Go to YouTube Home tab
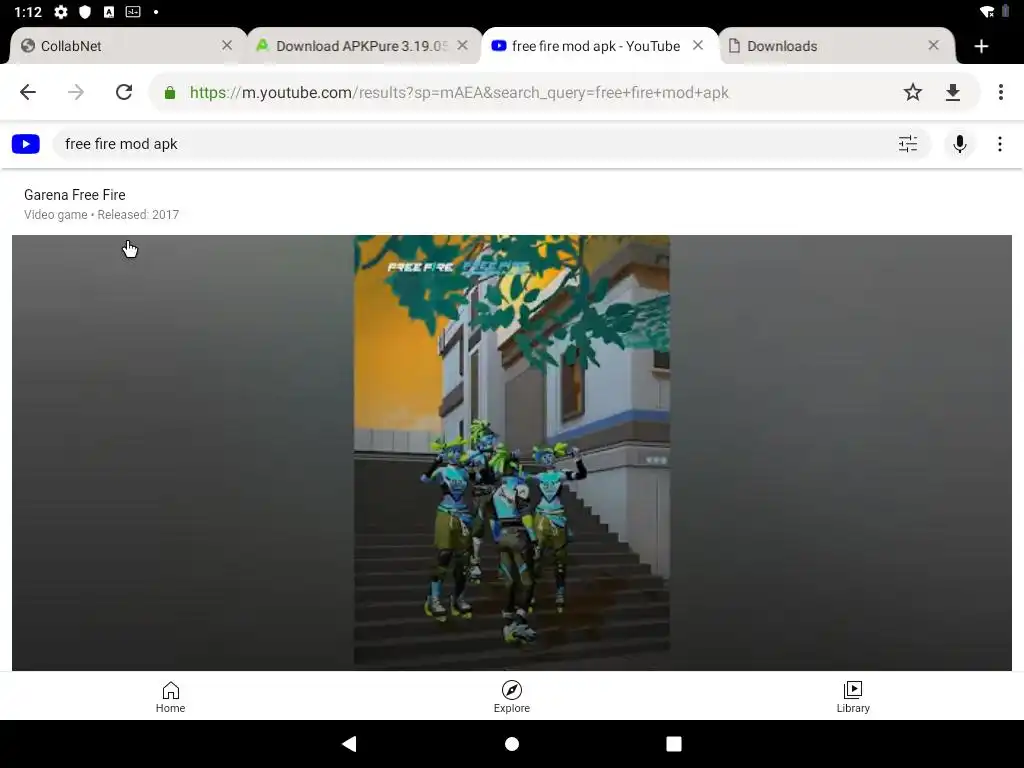 (x=170, y=697)
